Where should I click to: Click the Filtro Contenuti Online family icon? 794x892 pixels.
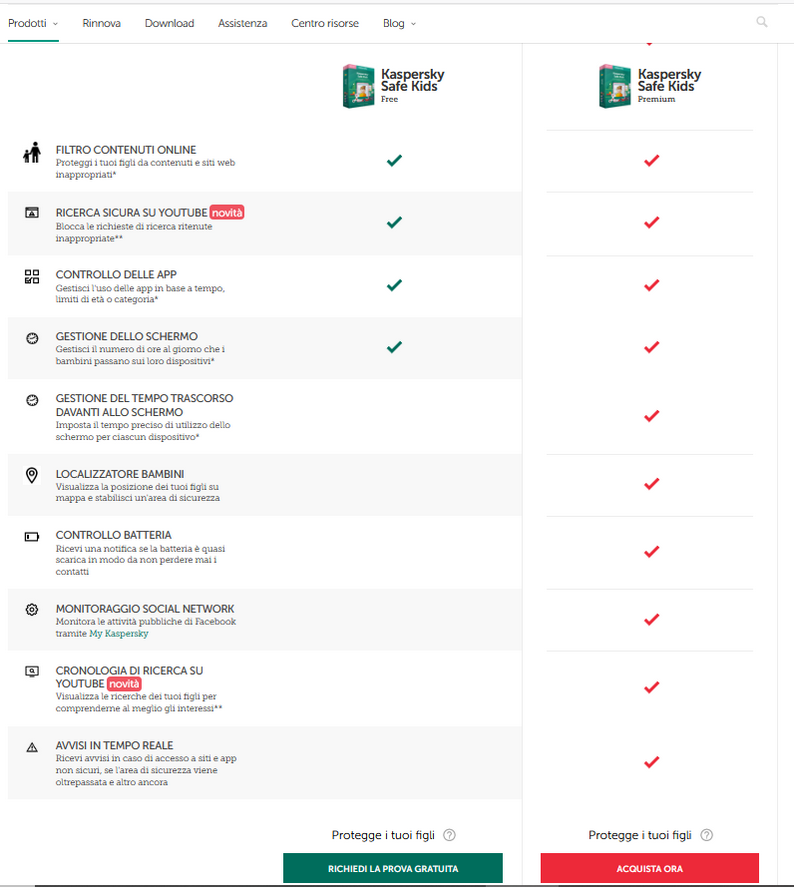[32, 152]
